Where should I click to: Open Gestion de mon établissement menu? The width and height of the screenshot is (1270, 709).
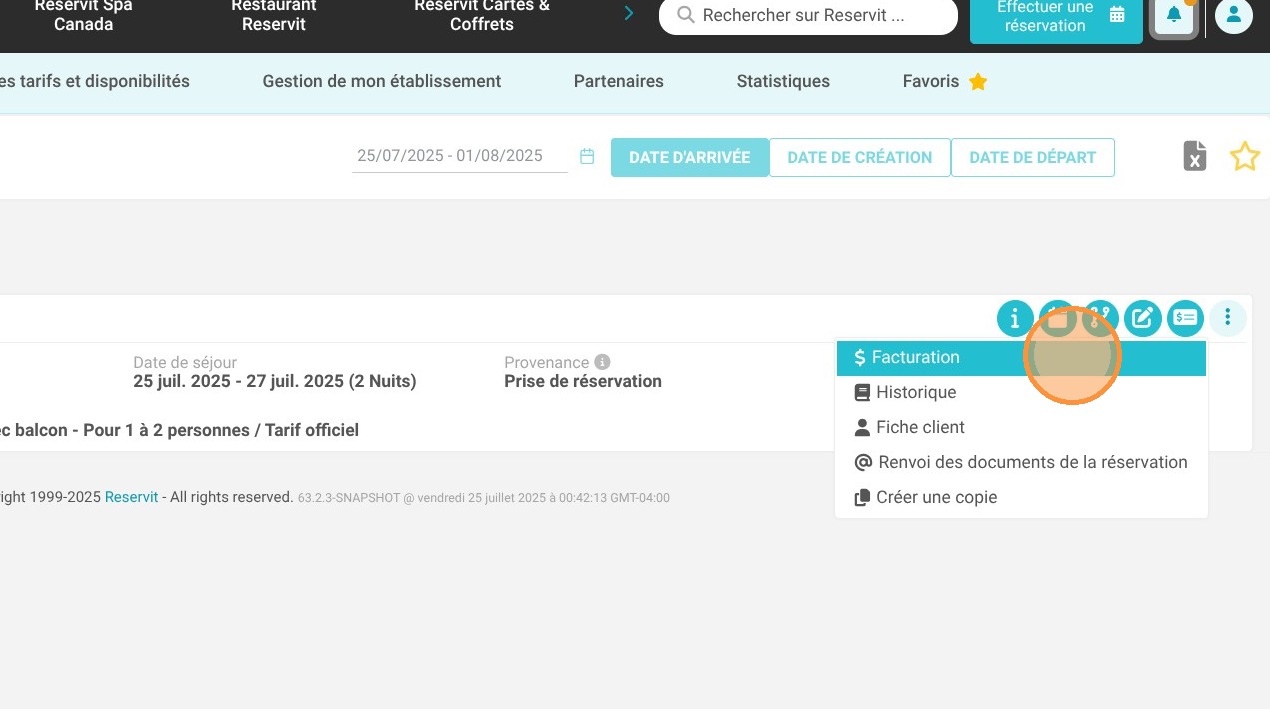pyautogui.click(x=382, y=81)
